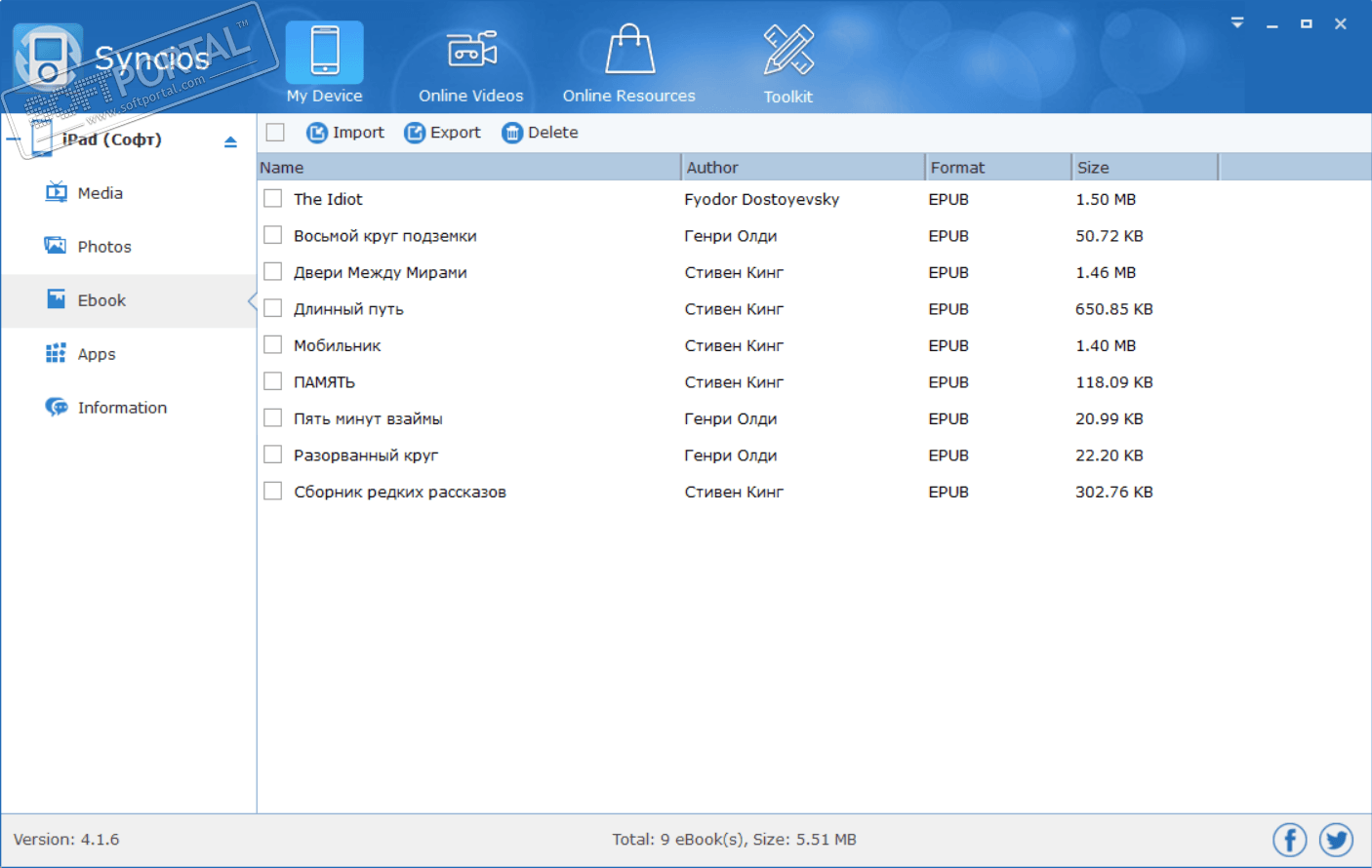Image resolution: width=1372 pixels, height=868 pixels.
Task: Click the 302.76 KB size value
Action: [x=1114, y=493]
